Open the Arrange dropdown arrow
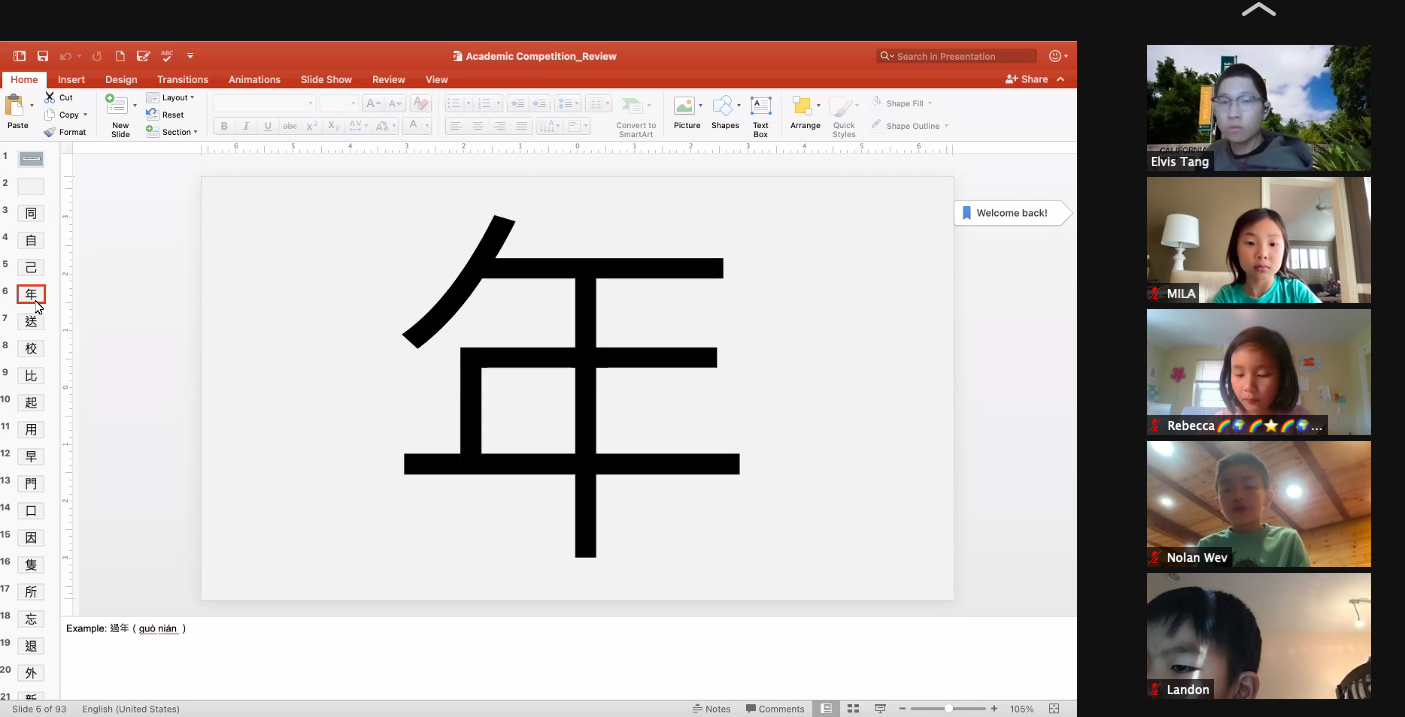 819,105
